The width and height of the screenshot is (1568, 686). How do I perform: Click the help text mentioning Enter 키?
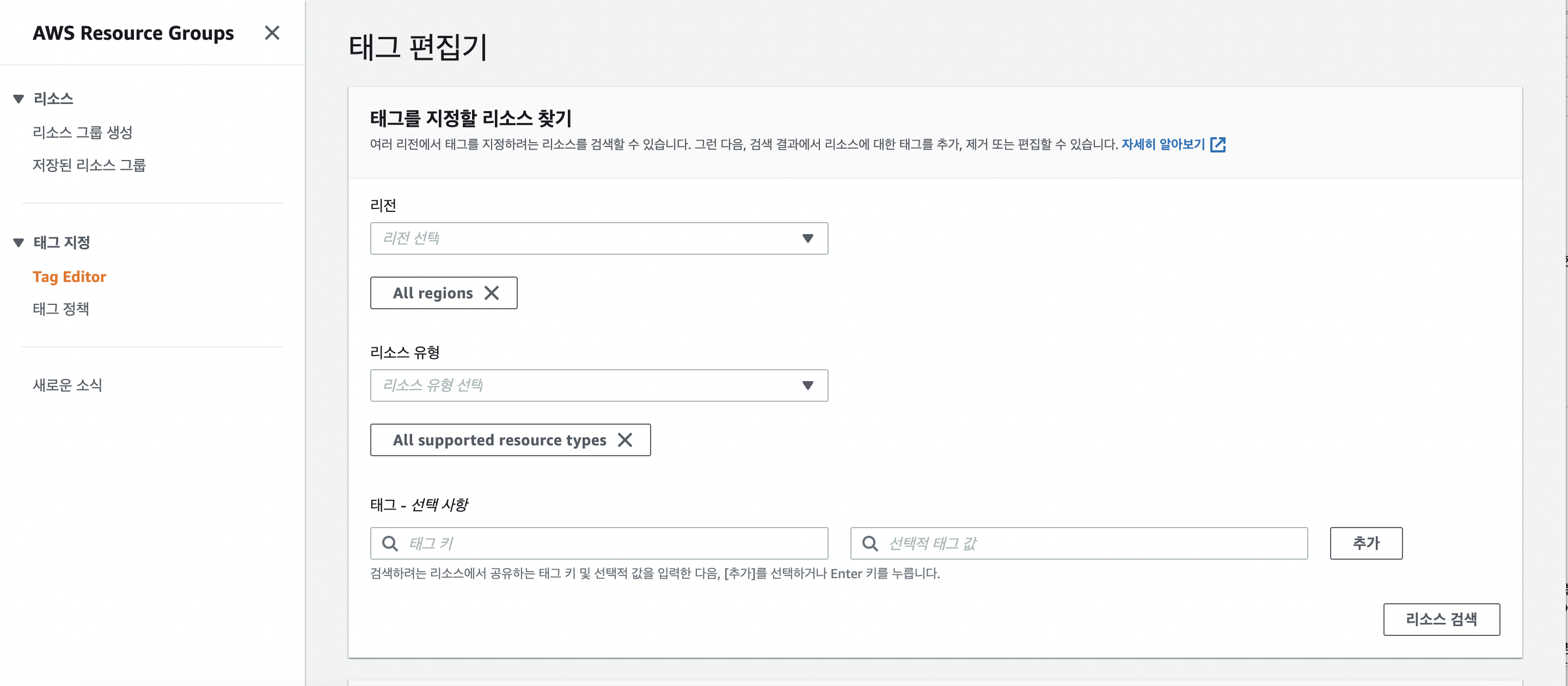655,573
